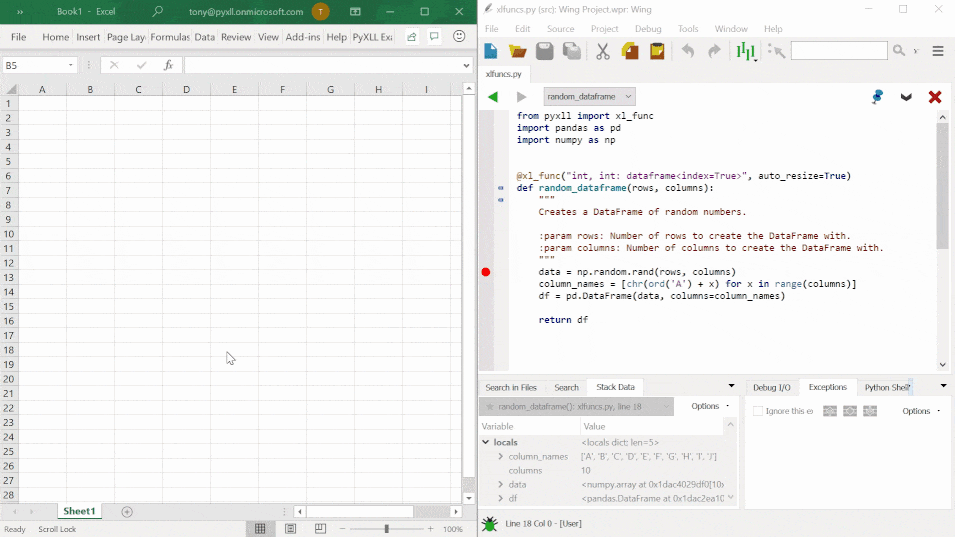Click the red breakpoint marker in the gutter
The height and width of the screenshot is (537, 955).
[486, 272]
